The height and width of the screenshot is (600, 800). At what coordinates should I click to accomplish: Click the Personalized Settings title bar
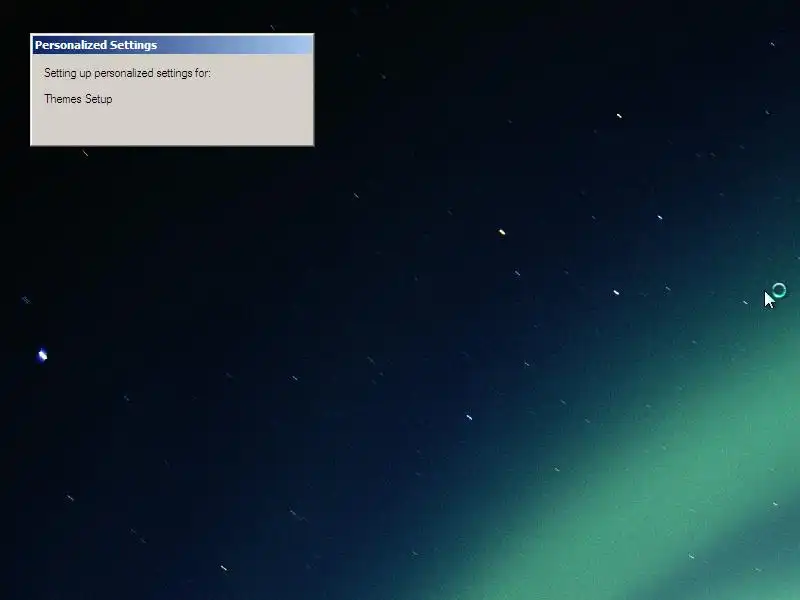point(172,45)
